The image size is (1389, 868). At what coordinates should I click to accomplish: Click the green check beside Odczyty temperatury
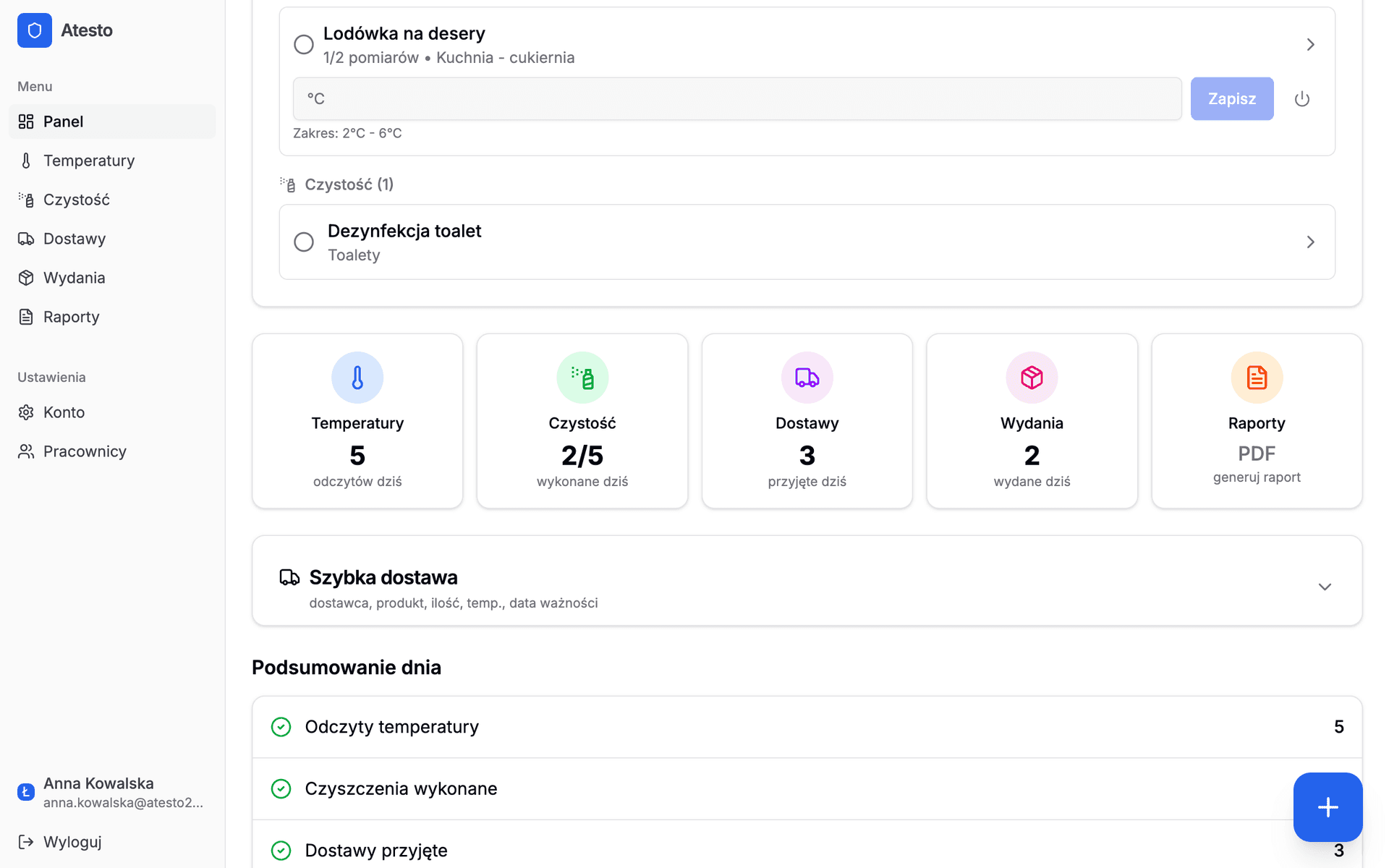tap(281, 727)
